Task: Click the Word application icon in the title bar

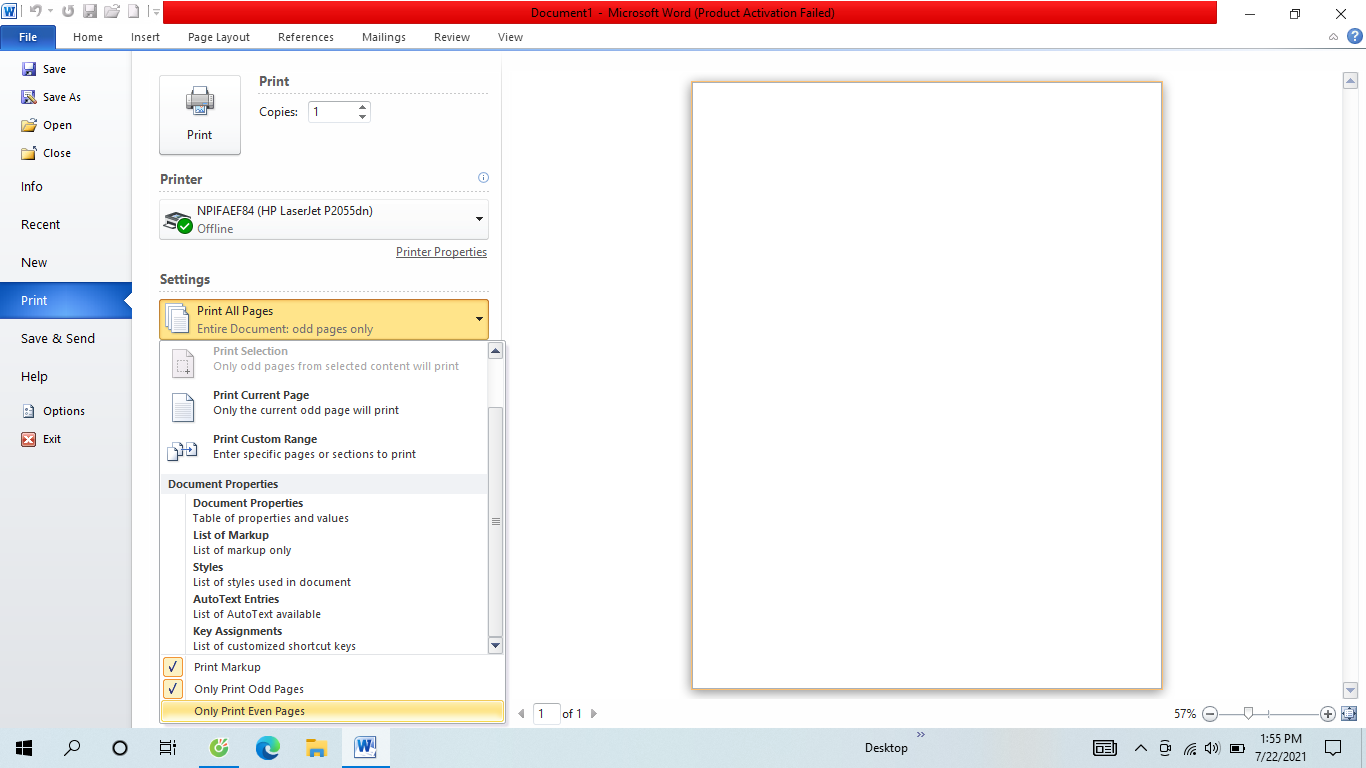Action: [x=9, y=12]
